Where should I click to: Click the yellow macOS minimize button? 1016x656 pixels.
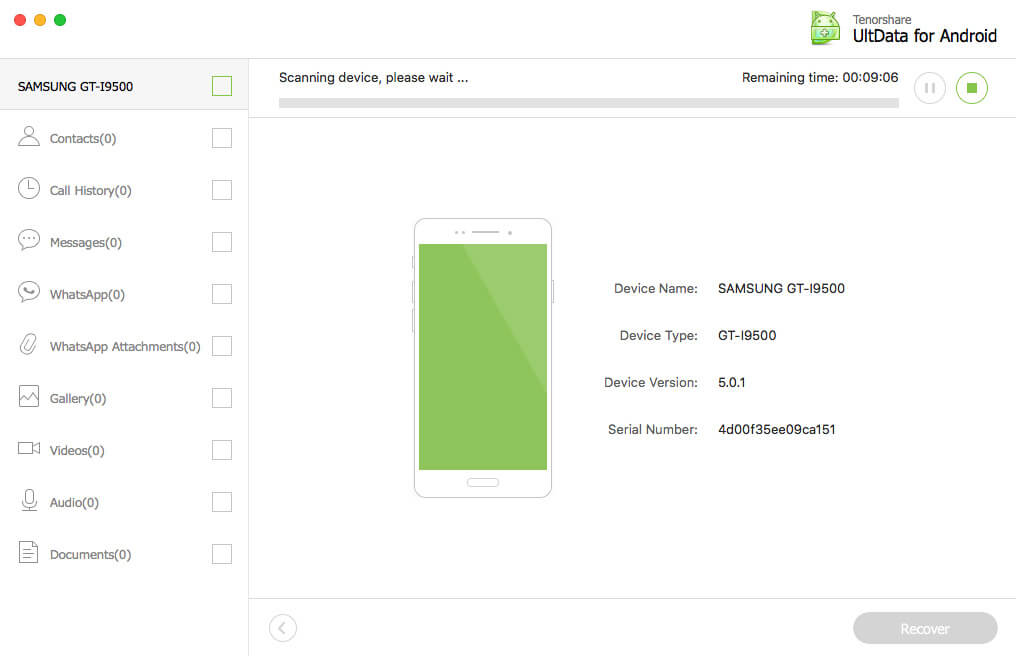40,20
